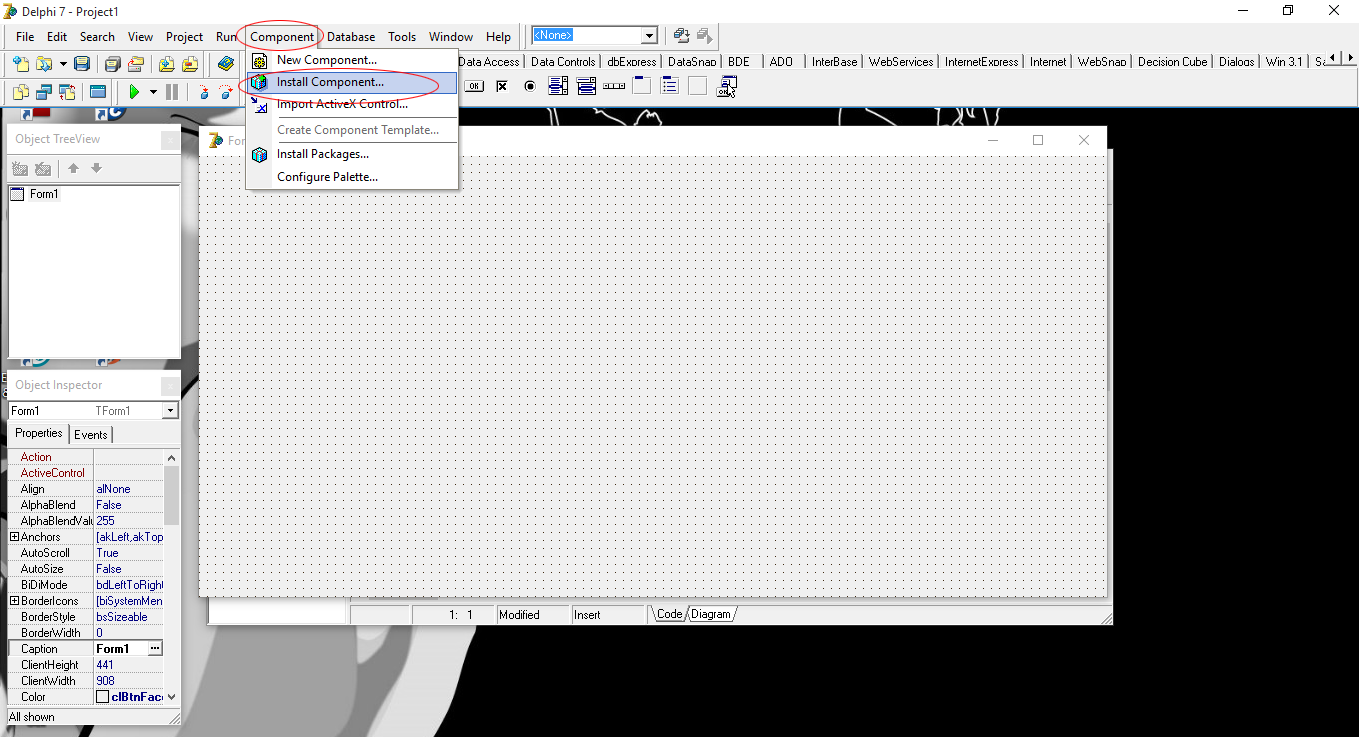
Task: Expand the Anchors property
Action: (14, 537)
